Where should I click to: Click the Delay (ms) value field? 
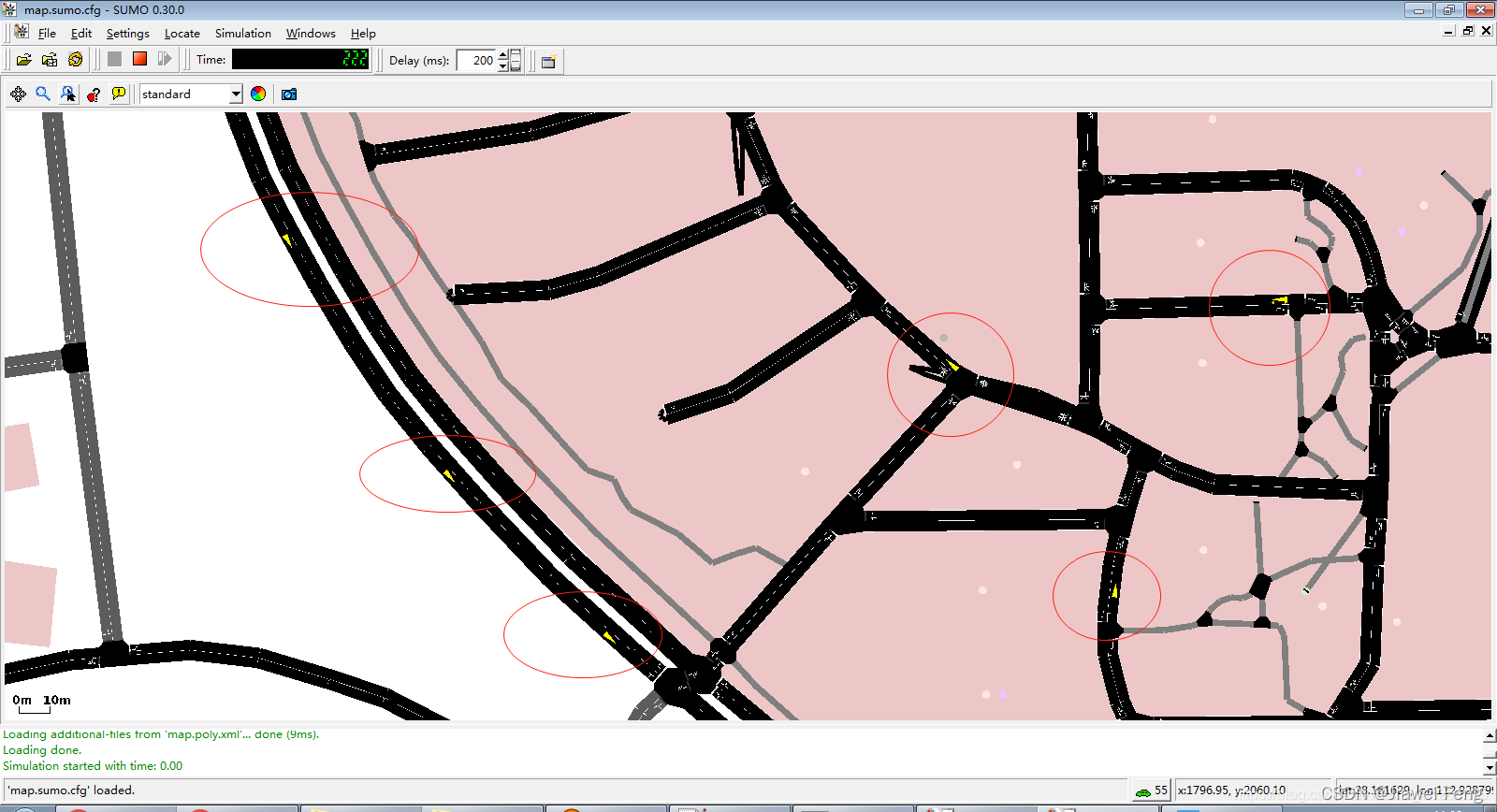click(476, 60)
